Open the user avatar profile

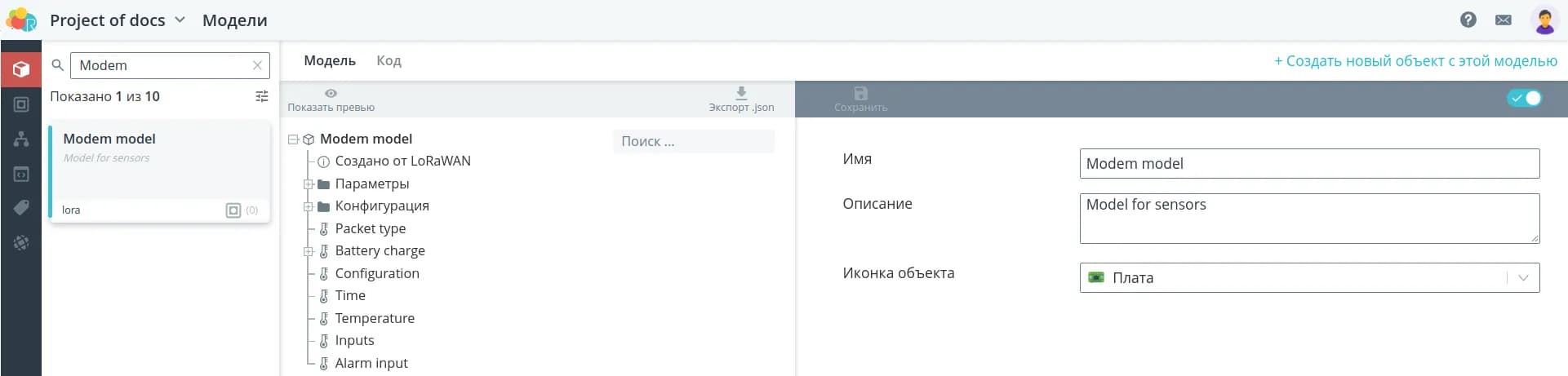(x=1544, y=20)
